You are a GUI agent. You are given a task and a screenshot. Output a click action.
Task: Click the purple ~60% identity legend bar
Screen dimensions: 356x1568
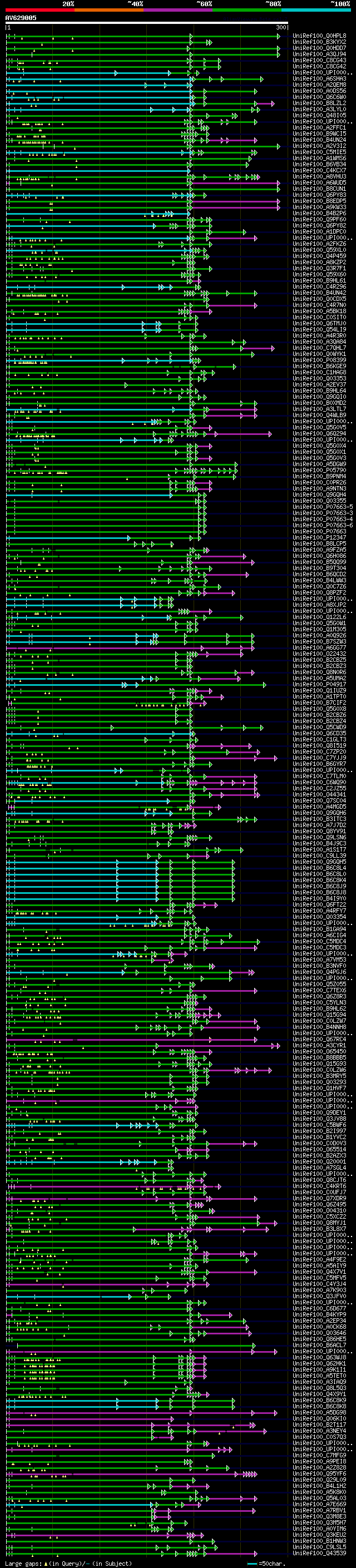[x=179, y=10]
